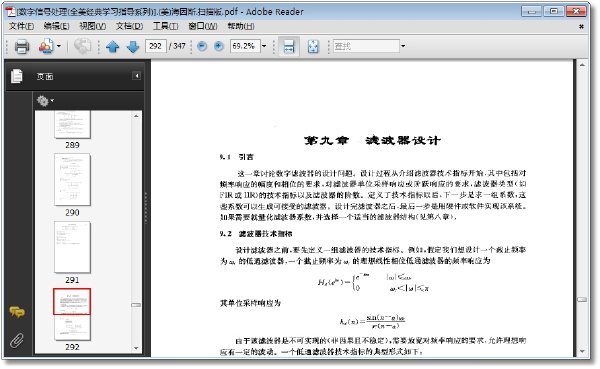The image size is (600, 369).
Task: Select fit one full page icon
Action: click(313, 47)
